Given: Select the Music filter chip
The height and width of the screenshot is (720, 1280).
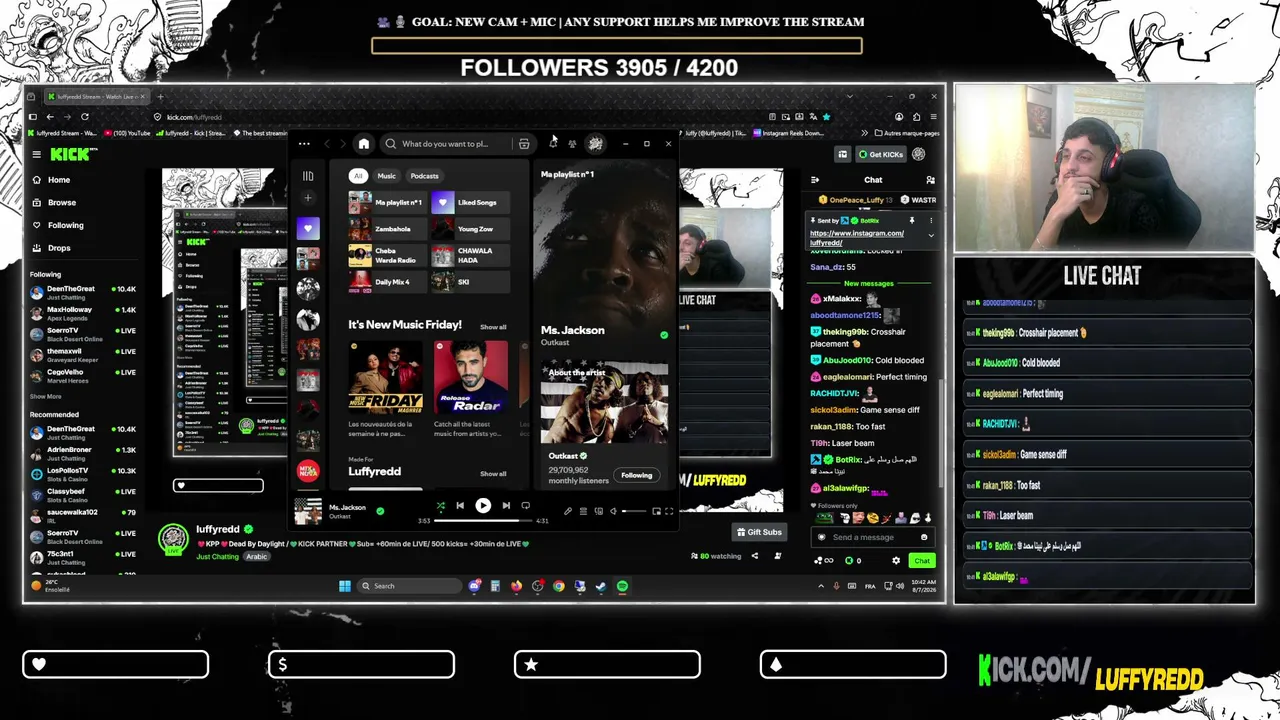Looking at the screenshot, I should (x=386, y=176).
